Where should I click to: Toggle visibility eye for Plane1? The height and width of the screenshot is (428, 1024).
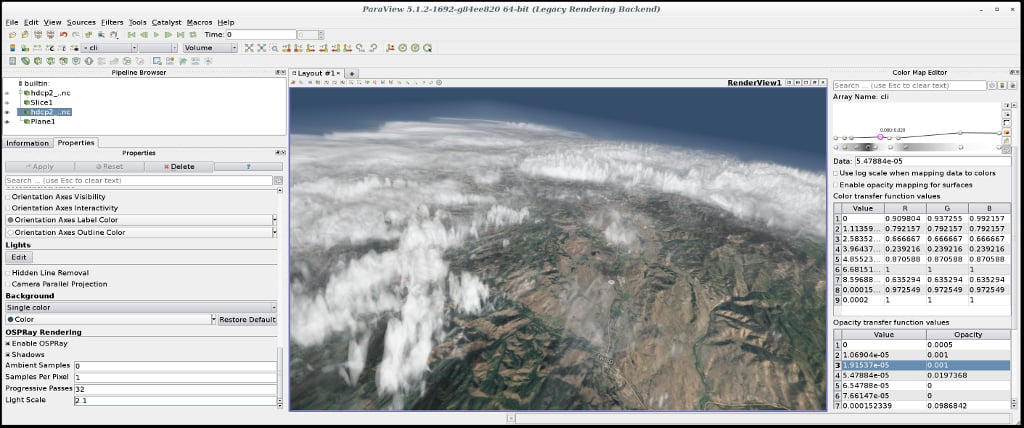(9, 122)
